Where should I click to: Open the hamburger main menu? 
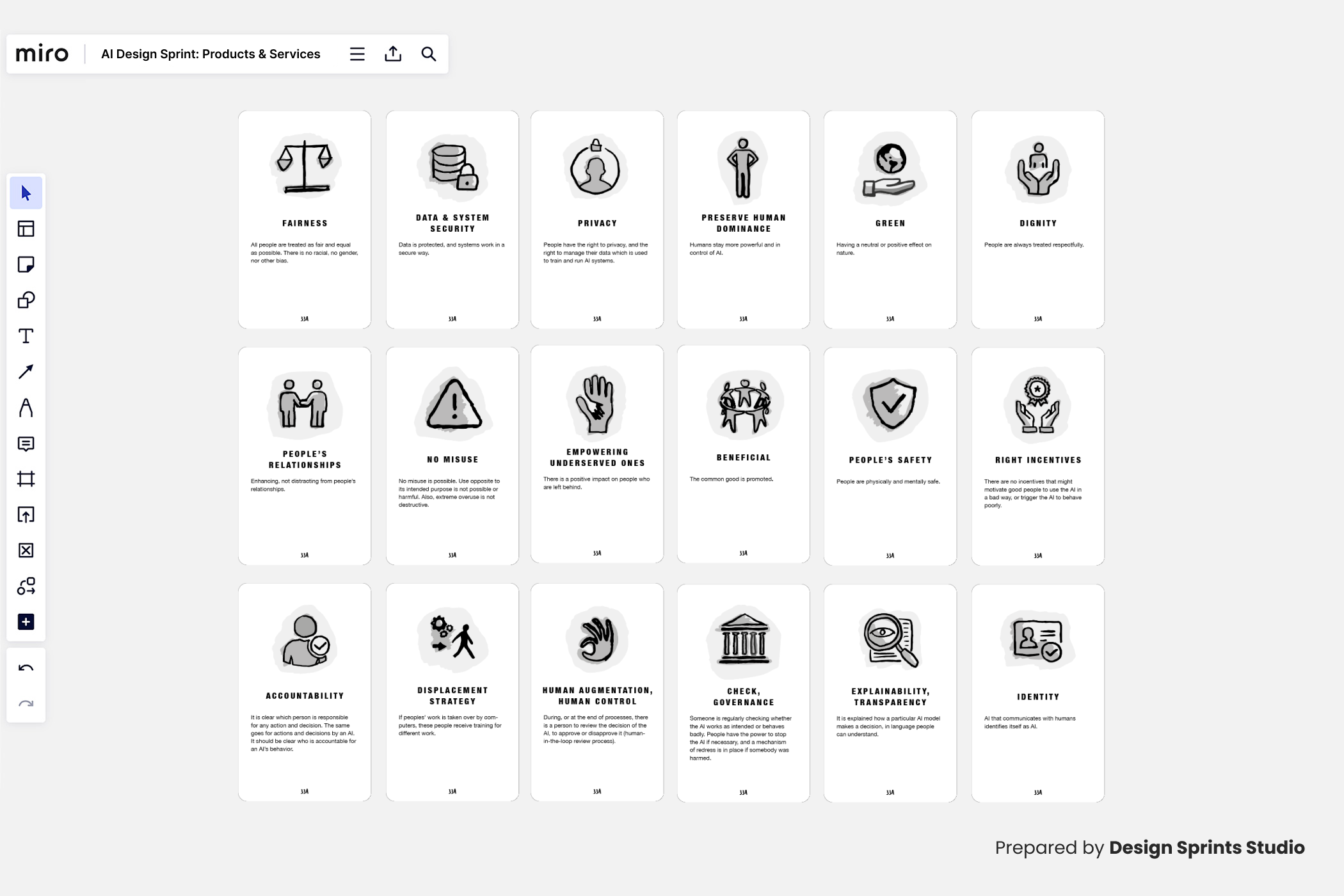pyautogui.click(x=357, y=54)
